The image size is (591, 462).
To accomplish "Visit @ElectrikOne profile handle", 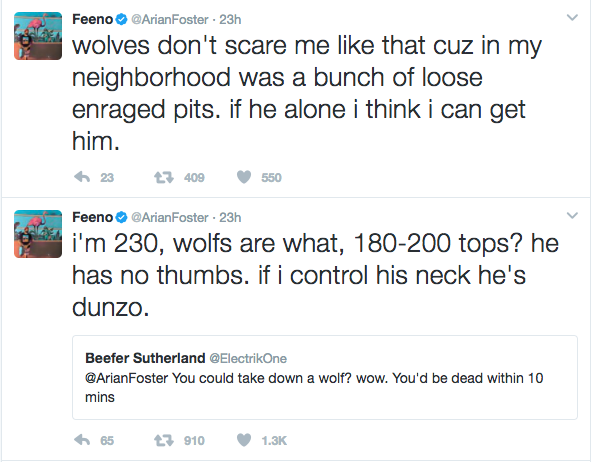I will coord(248,358).
